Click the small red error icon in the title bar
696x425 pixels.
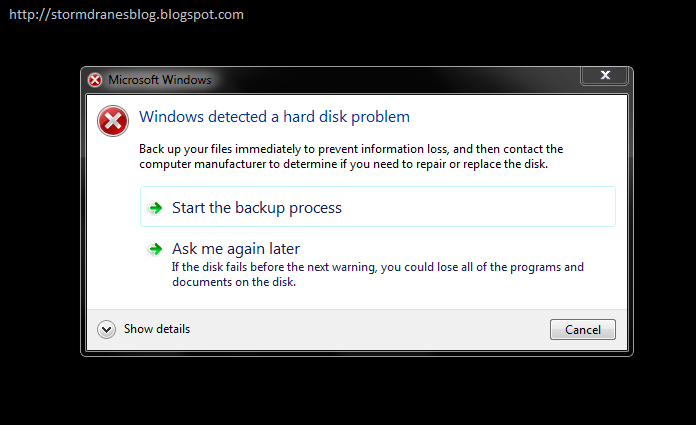click(x=95, y=80)
